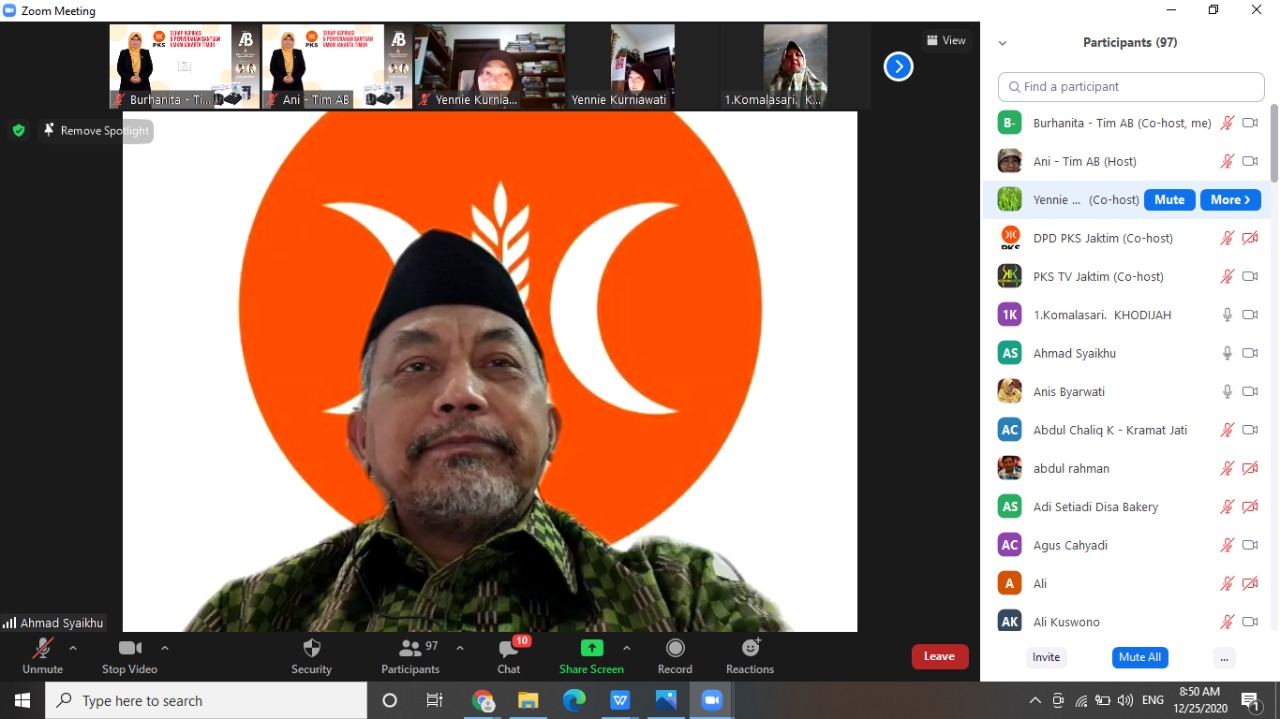Collapse the Participants panel chevron

click(1002, 43)
